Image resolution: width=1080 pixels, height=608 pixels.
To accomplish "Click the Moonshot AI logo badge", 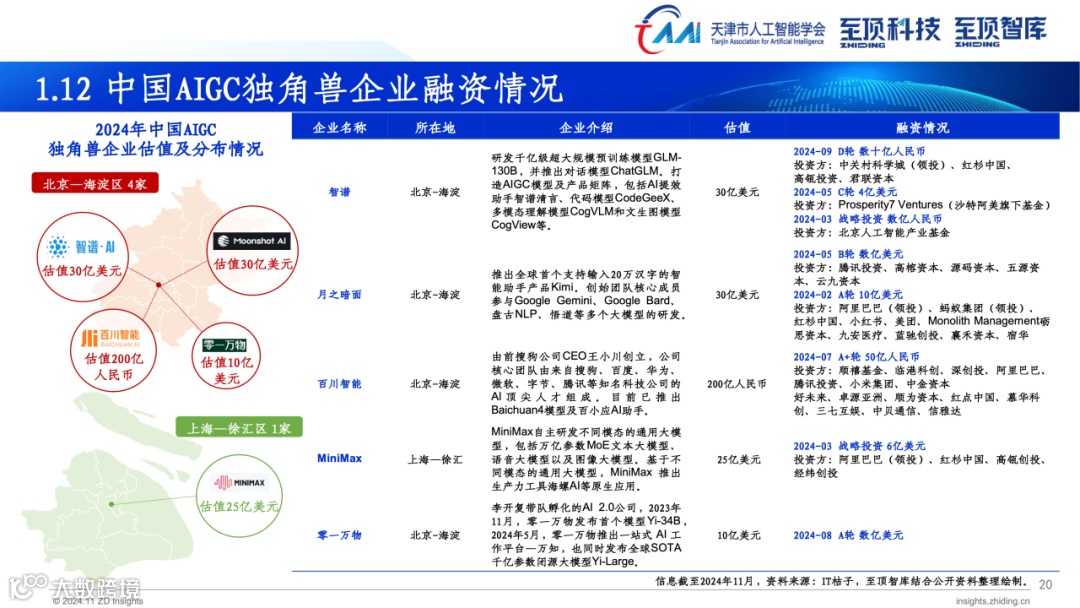I will (252, 240).
